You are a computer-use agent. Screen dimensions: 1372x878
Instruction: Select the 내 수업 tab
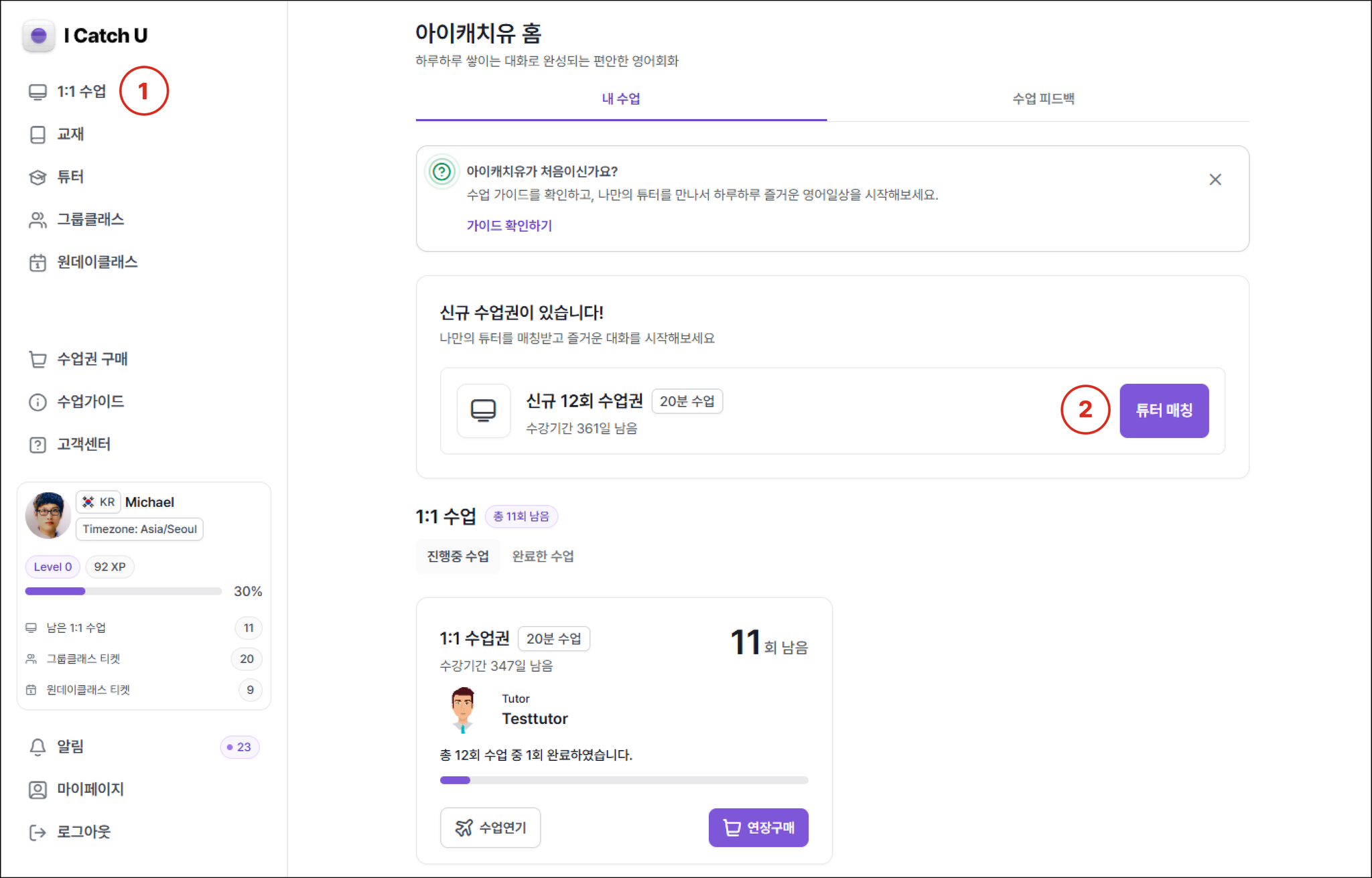pos(621,99)
